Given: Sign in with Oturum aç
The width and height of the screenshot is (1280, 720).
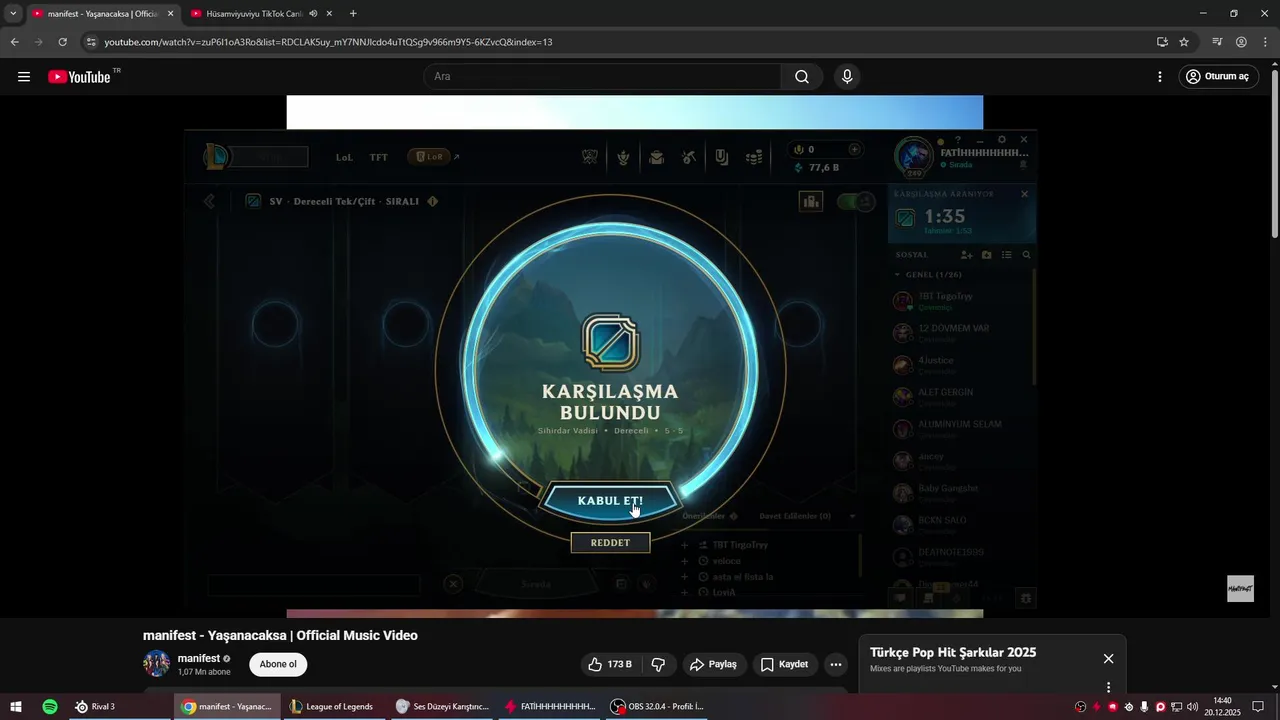Looking at the screenshot, I should 1218,77.
